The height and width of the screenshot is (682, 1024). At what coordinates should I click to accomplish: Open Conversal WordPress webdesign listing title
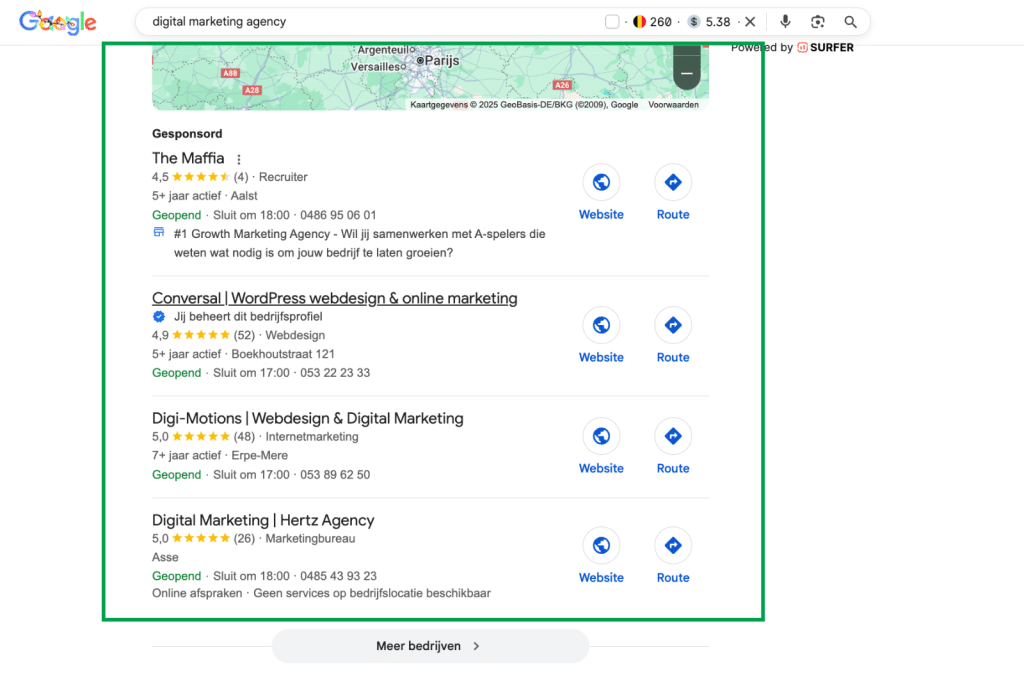click(x=334, y=298)
